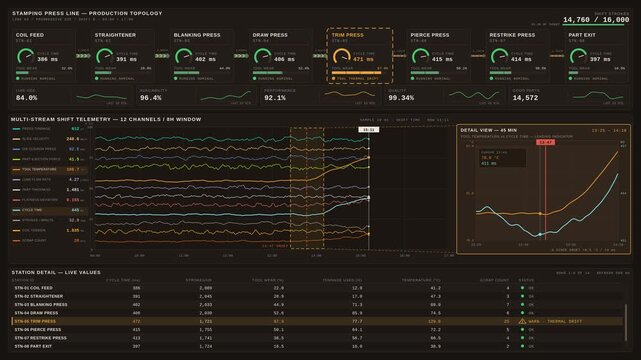Screen dimensions: 641x360
Task: Toggle the highlighted Tool Temperature channel
Action: [x=49, y=169]
